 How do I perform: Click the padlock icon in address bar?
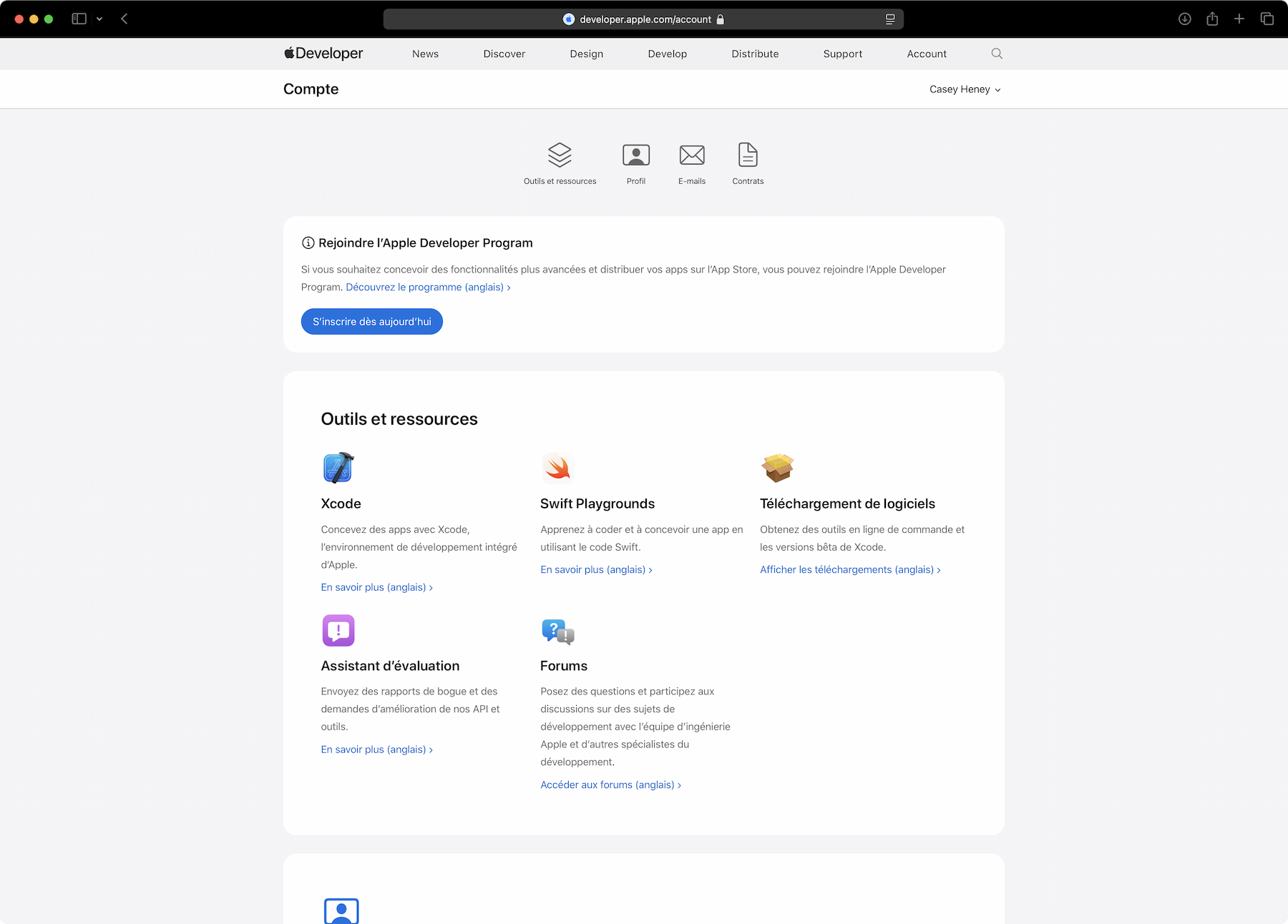pos(721,19)
